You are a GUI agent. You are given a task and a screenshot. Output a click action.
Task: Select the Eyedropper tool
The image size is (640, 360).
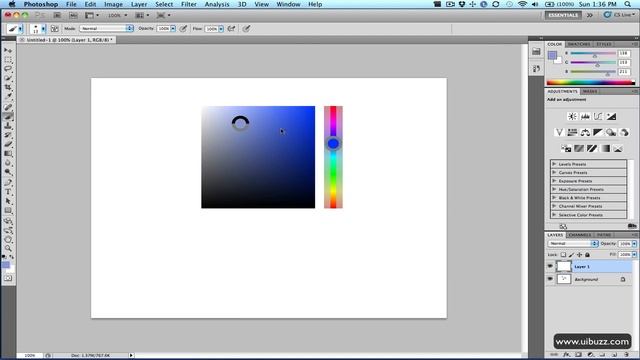(8, 97)
